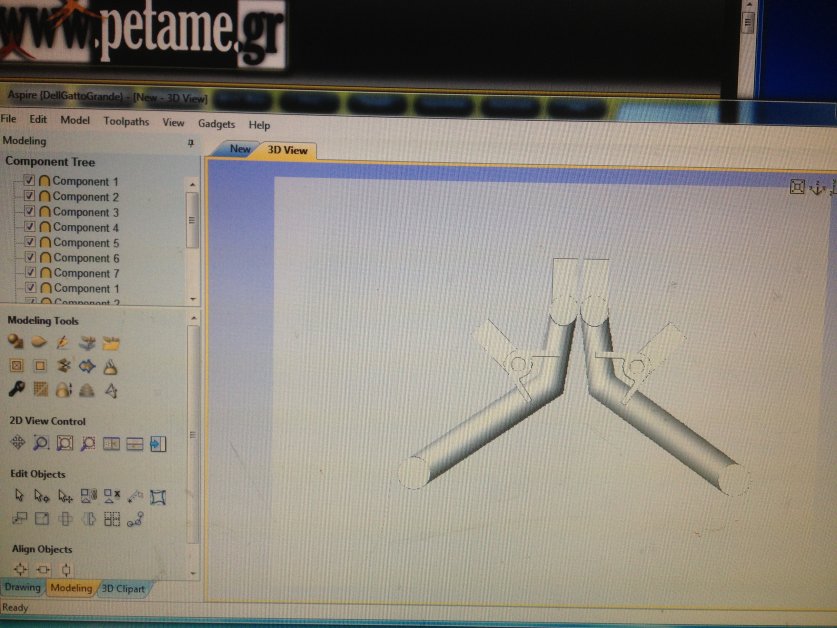Disable the Component 6 checkbox

(x=30, y=258)
